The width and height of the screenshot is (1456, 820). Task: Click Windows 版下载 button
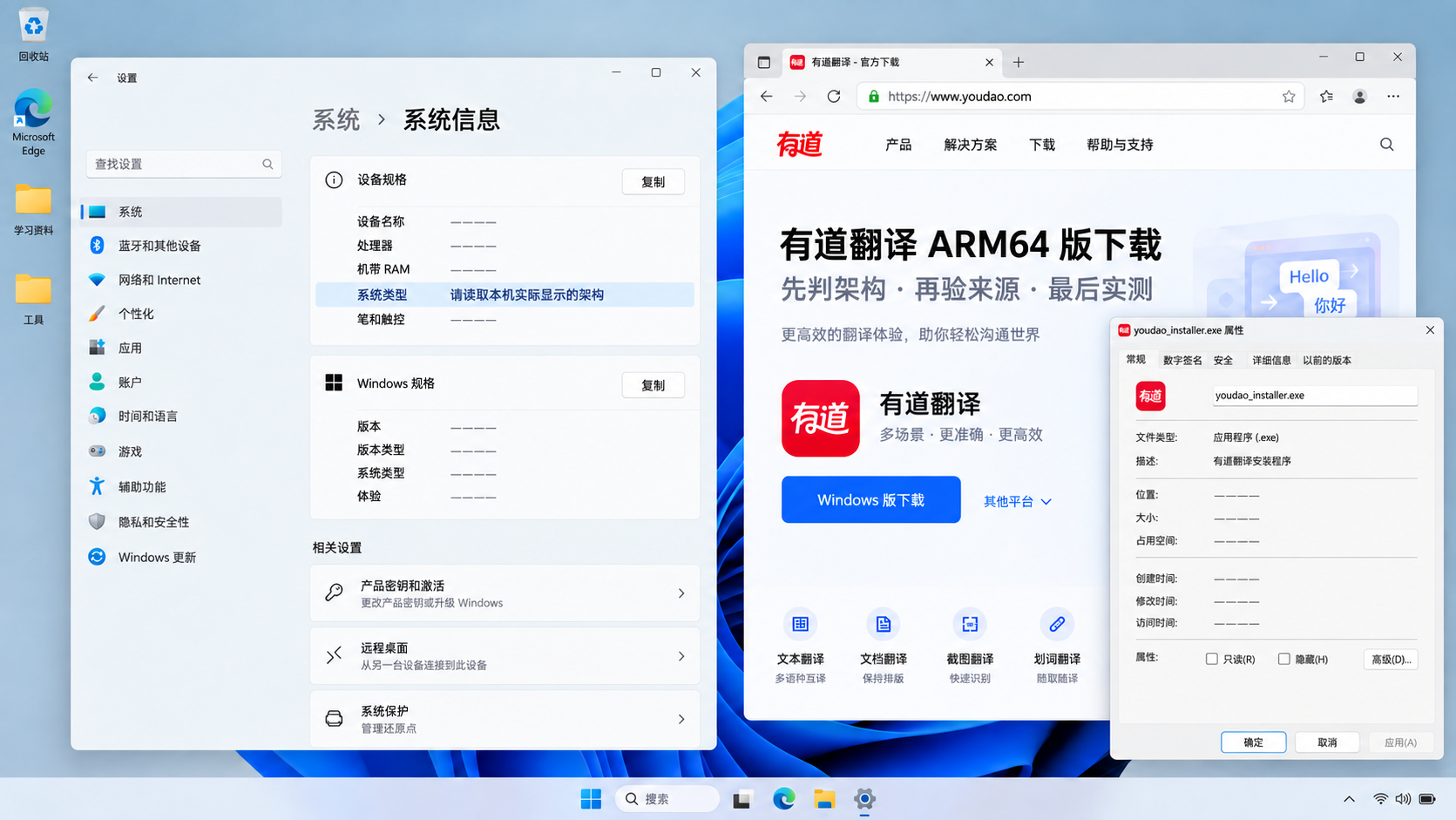click(870, 499)
